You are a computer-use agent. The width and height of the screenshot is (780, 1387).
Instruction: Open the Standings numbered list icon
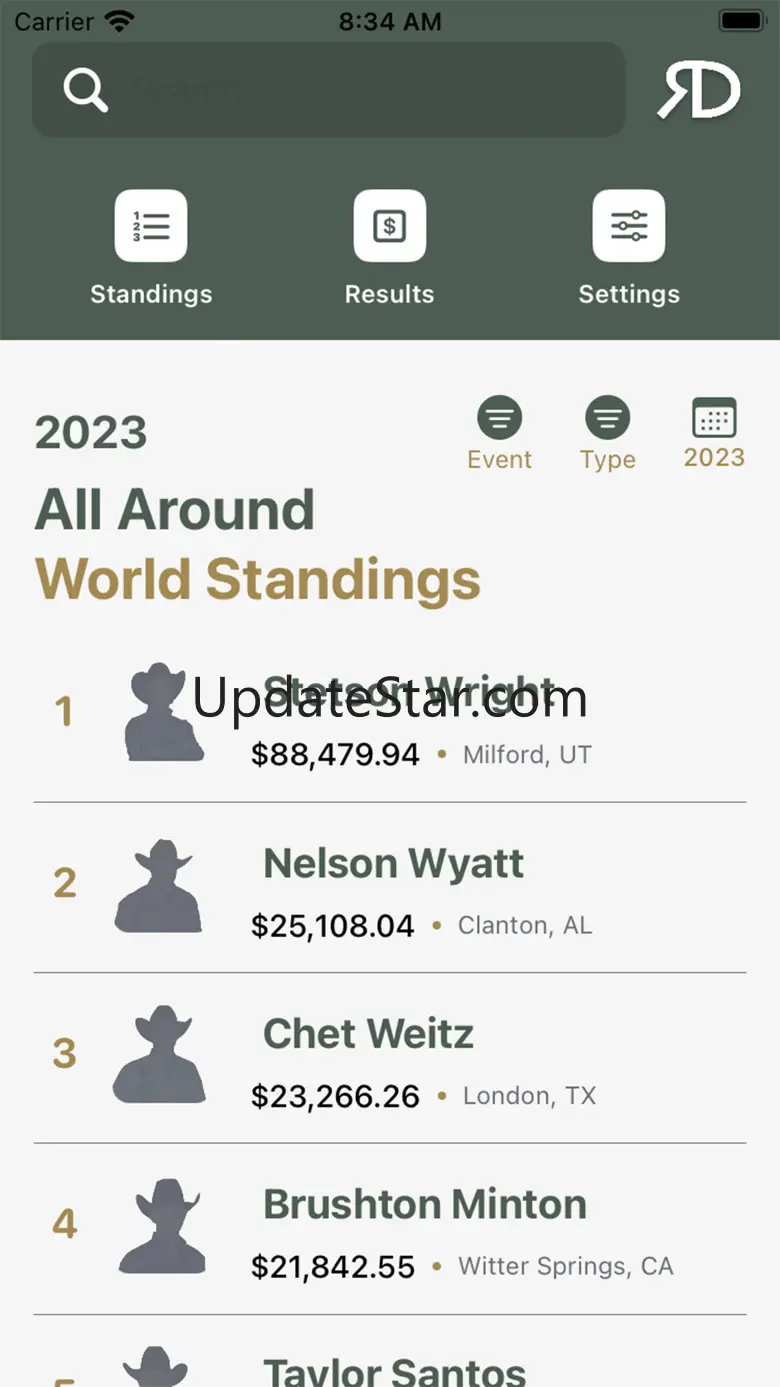pos(151,226)
